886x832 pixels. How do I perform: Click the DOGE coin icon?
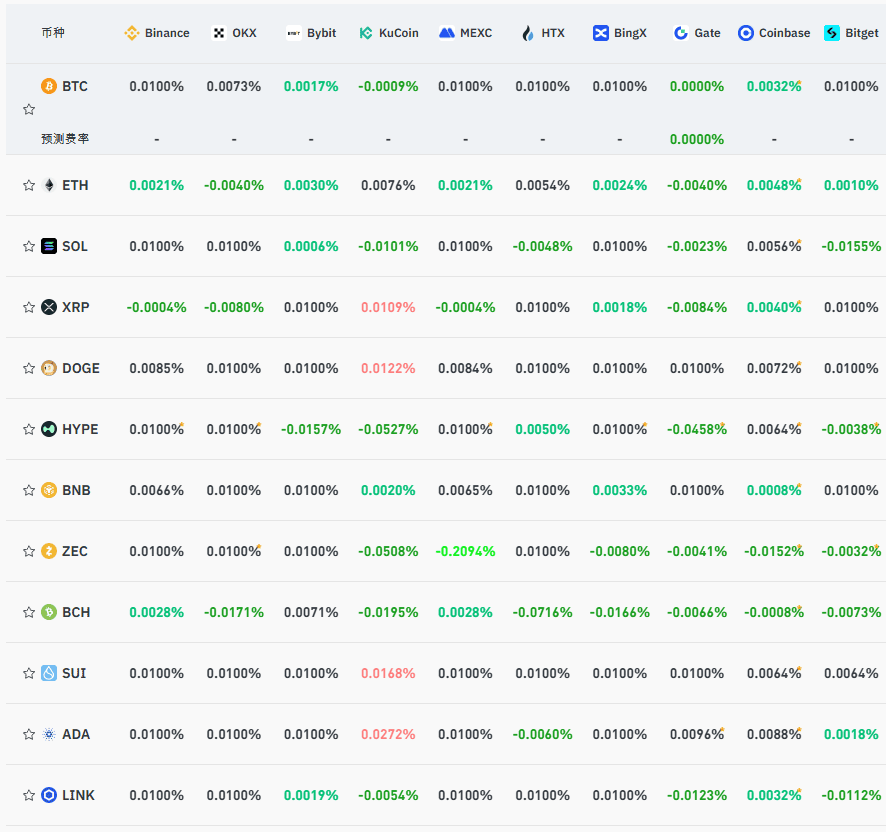tap(49, 369)
